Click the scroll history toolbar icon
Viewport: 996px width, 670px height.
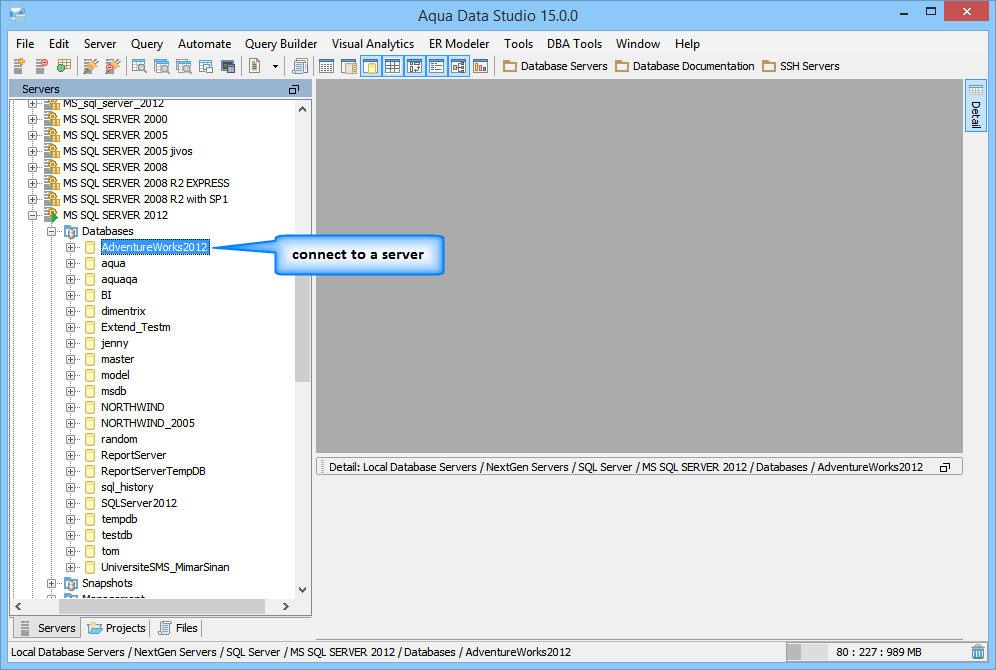point(300,65)
